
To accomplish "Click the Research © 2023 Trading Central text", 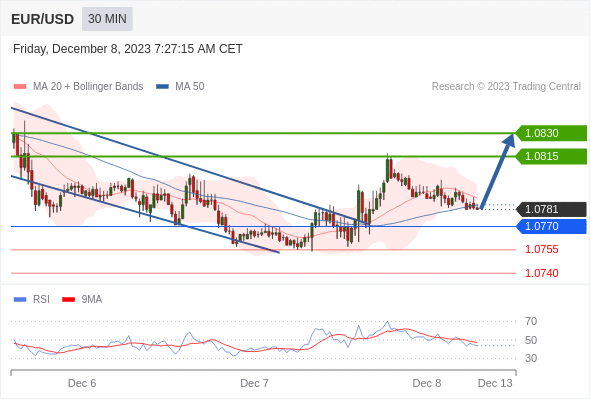I will coord(506,87).
